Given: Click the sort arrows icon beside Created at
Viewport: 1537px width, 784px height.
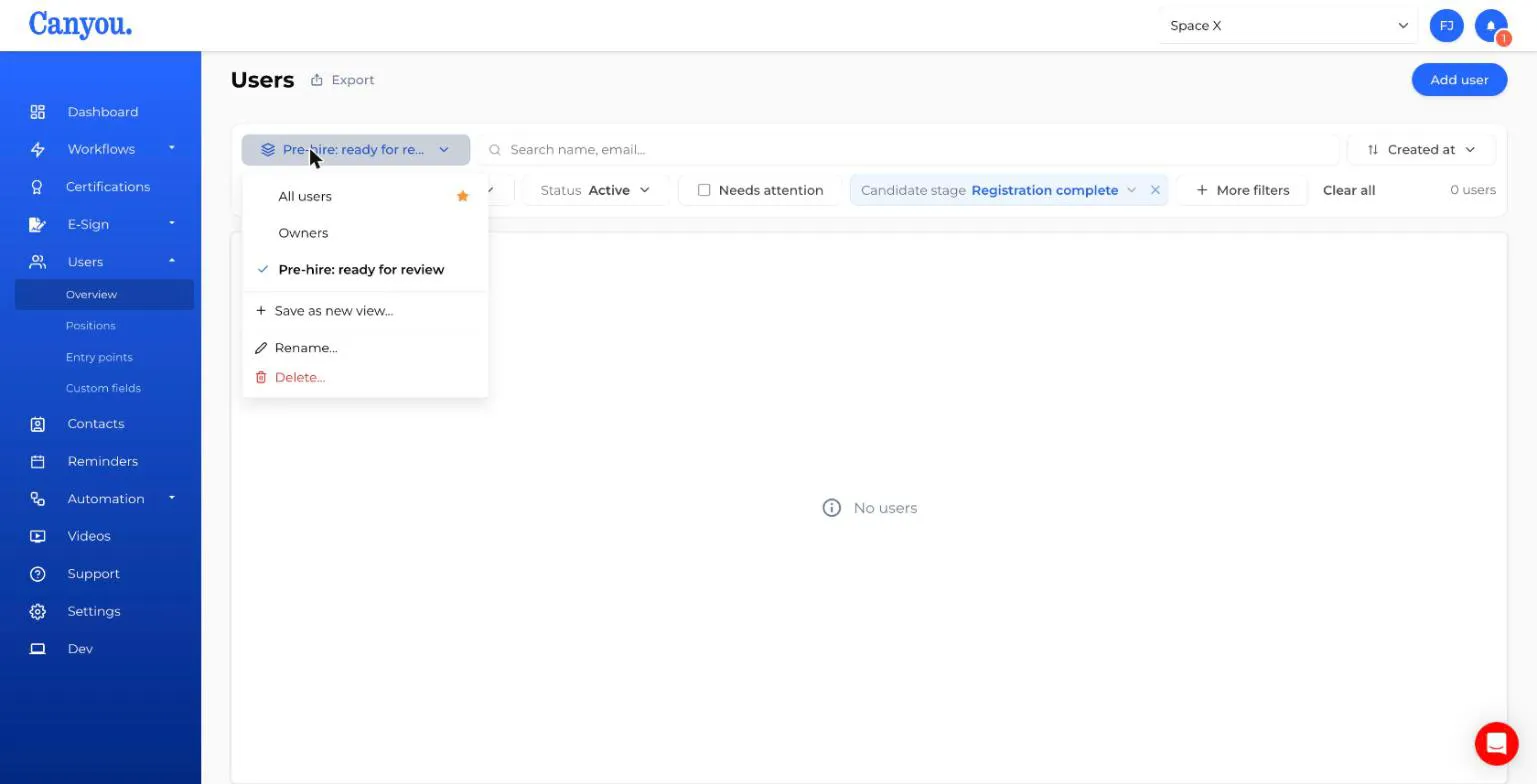Looking at the screenshot, I should click(1373, 150).
